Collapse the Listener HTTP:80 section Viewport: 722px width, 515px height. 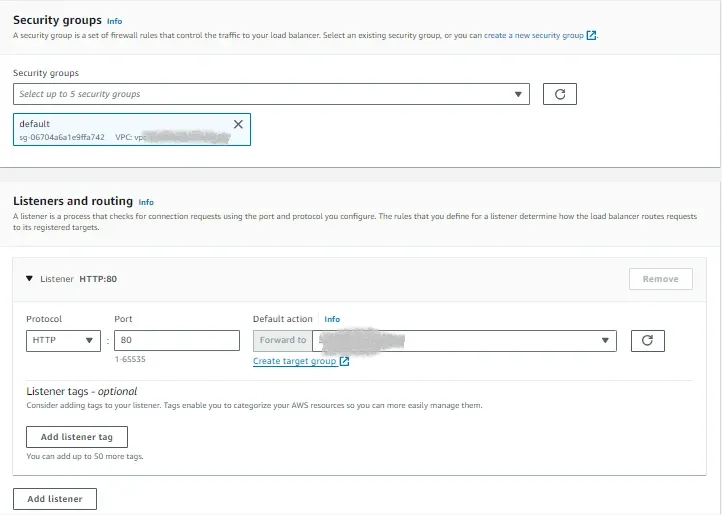tap(29, 279)
